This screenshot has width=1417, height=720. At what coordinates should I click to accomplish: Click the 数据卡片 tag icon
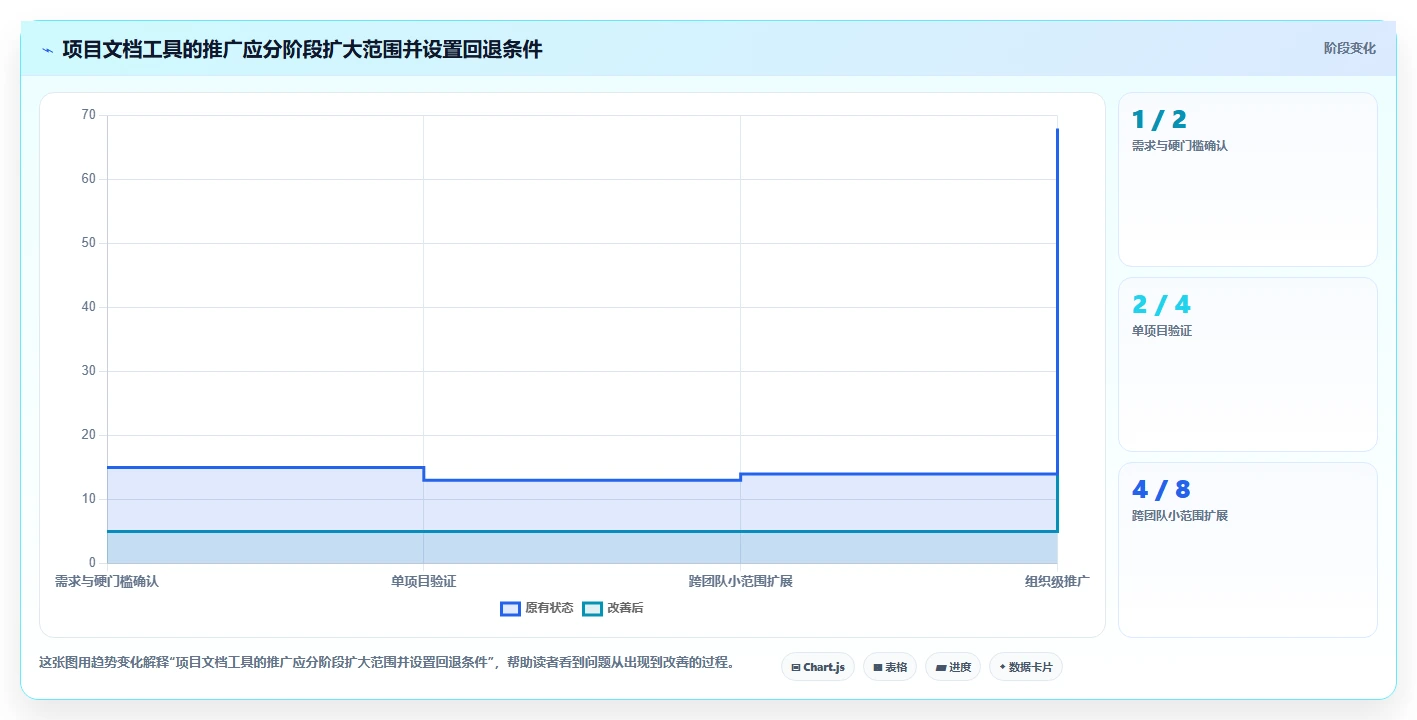[1002, 667]
